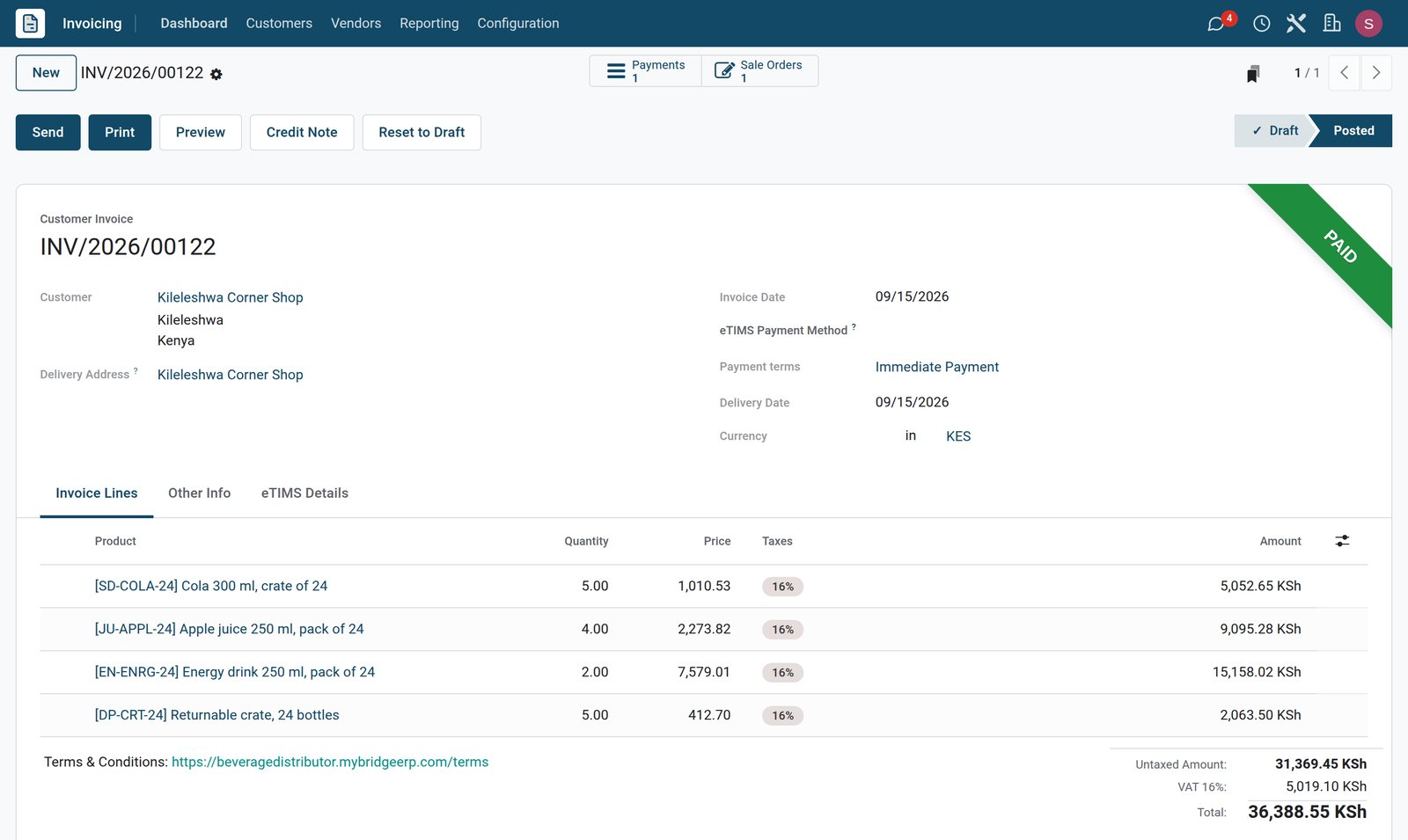The width and height of the screenshot is (1408, 840).
Task: Click the INV/2026/00122 breadcrumb title
Action: coord(143,73)
